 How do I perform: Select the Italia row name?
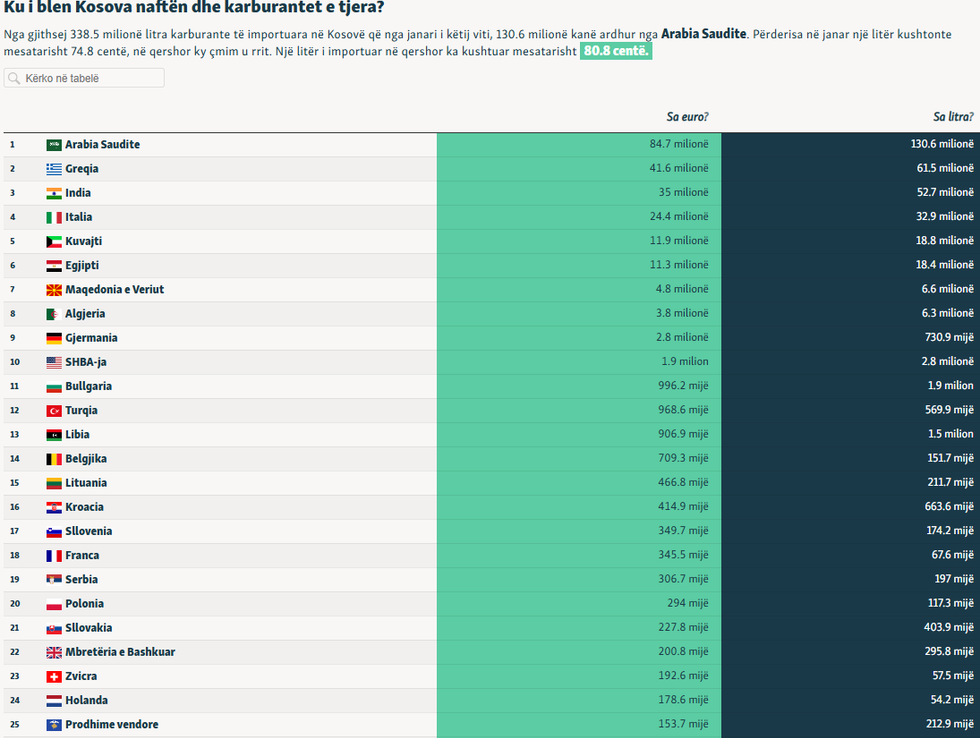point(79,217)
